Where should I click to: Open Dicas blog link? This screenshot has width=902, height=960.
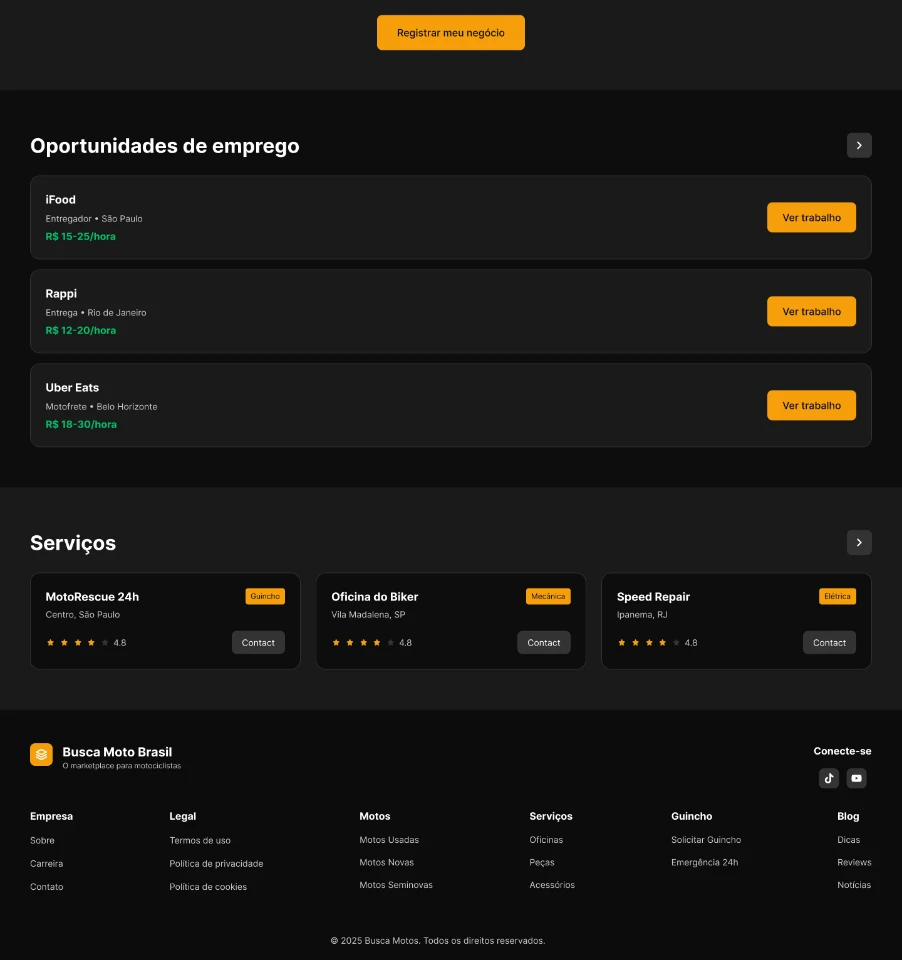tap(848, 840)
